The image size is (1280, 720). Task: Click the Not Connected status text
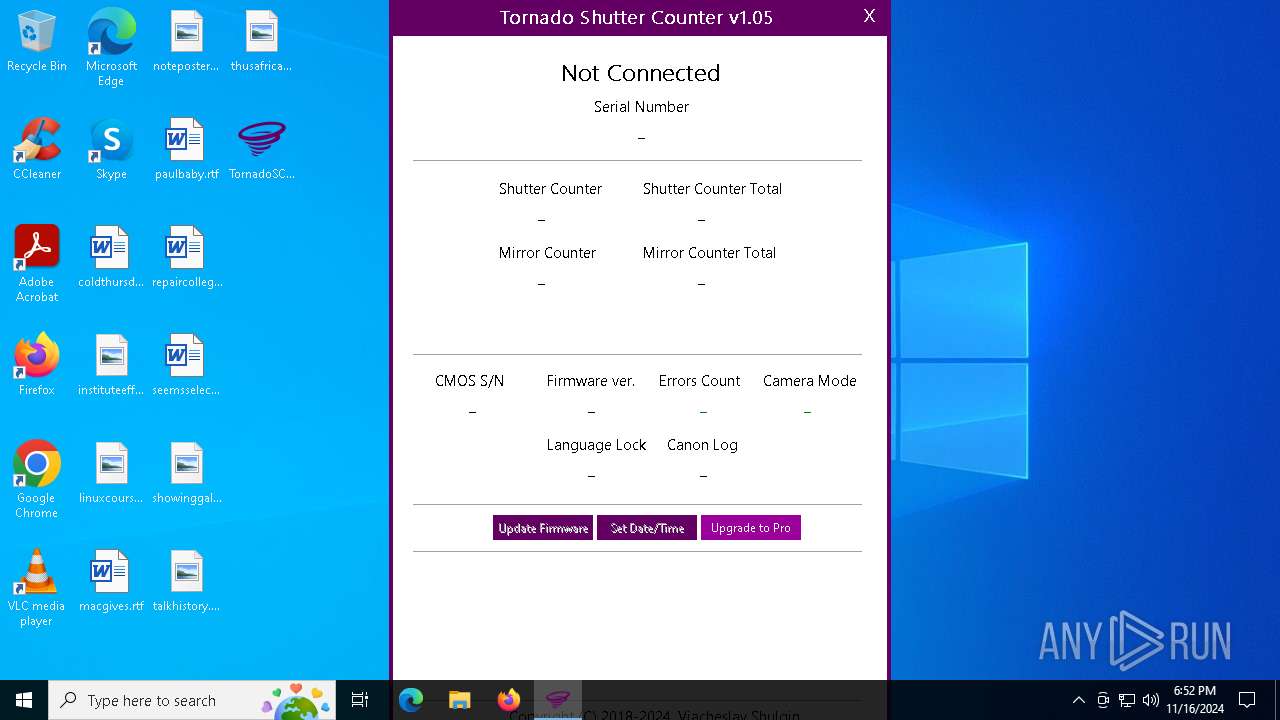(641, 73)
